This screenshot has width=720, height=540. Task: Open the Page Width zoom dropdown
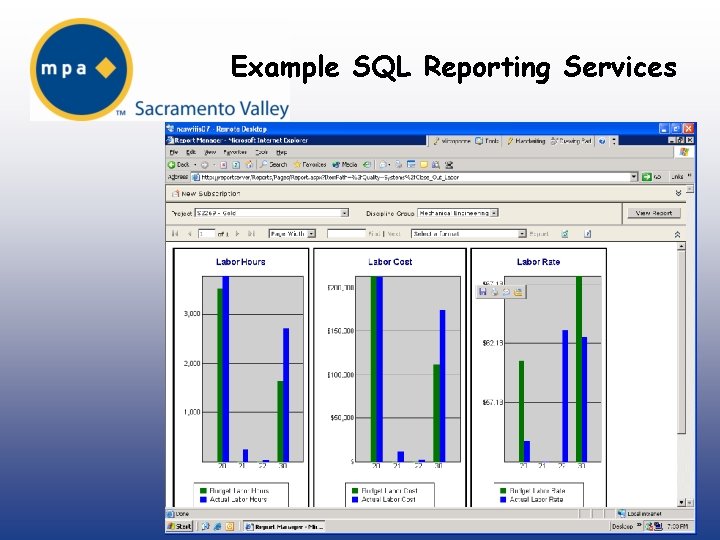292,234
